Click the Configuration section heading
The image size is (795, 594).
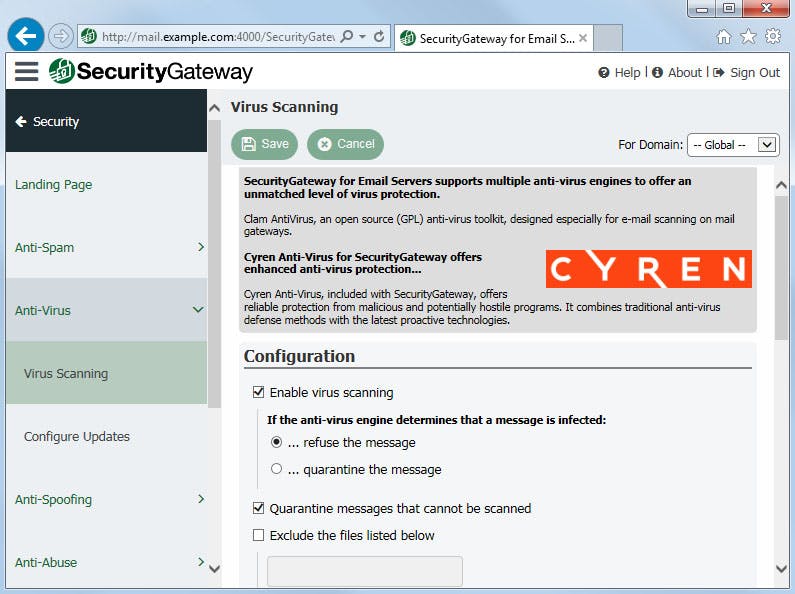[299, 356]
